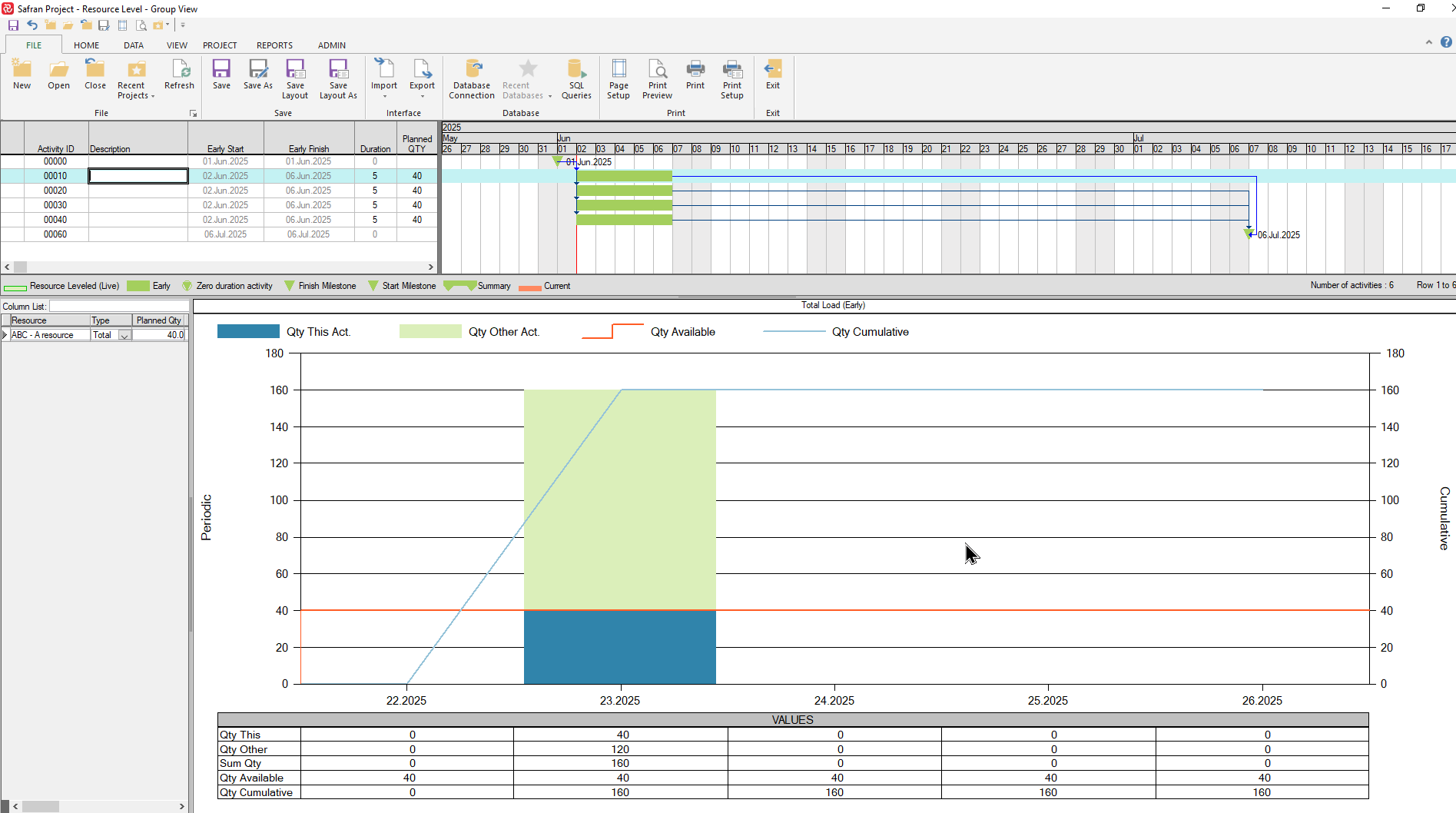
Task: Click the Refresh ribbon icon
Action: (179, 75)
